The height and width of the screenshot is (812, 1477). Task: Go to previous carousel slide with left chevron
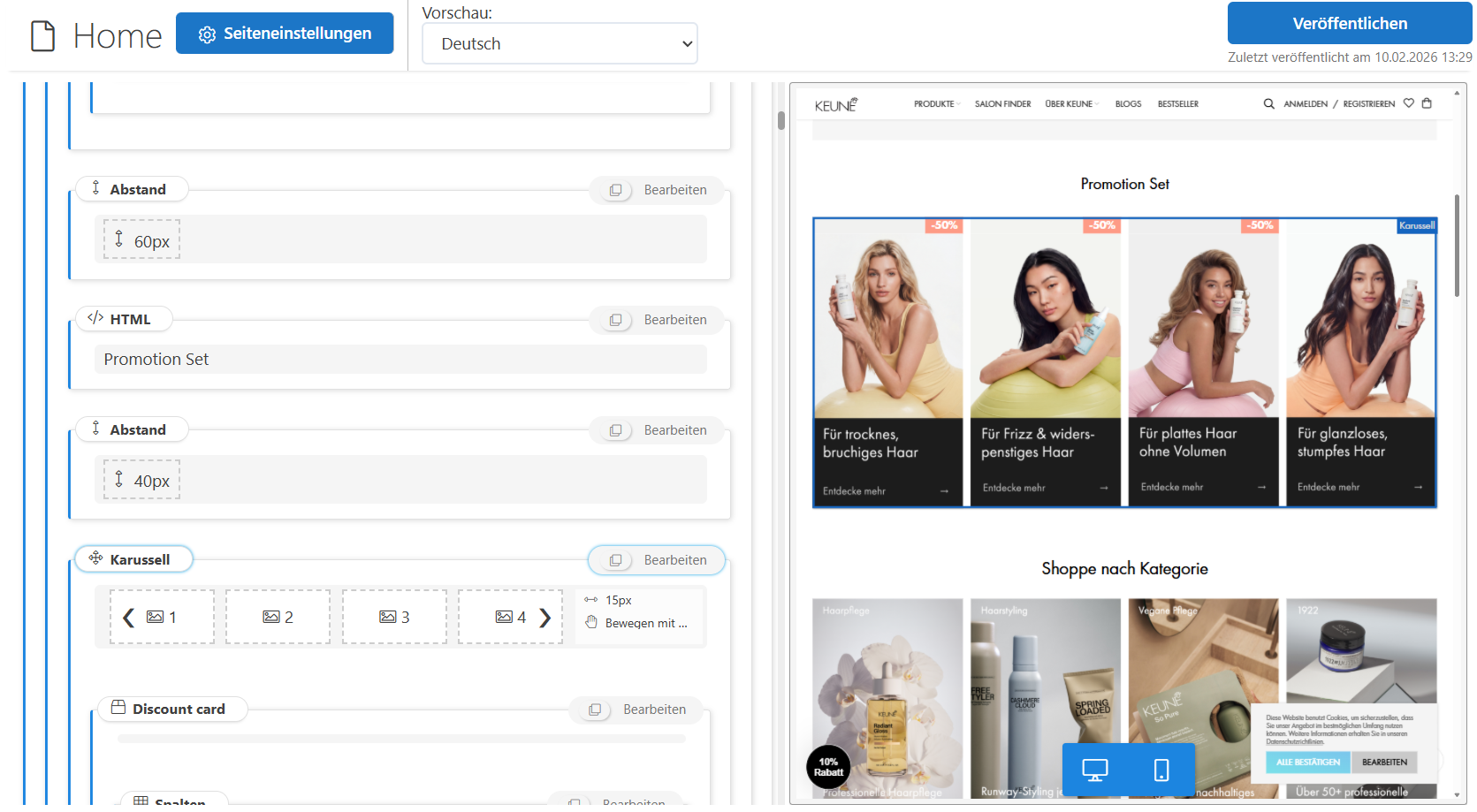(x=128, y=618)
